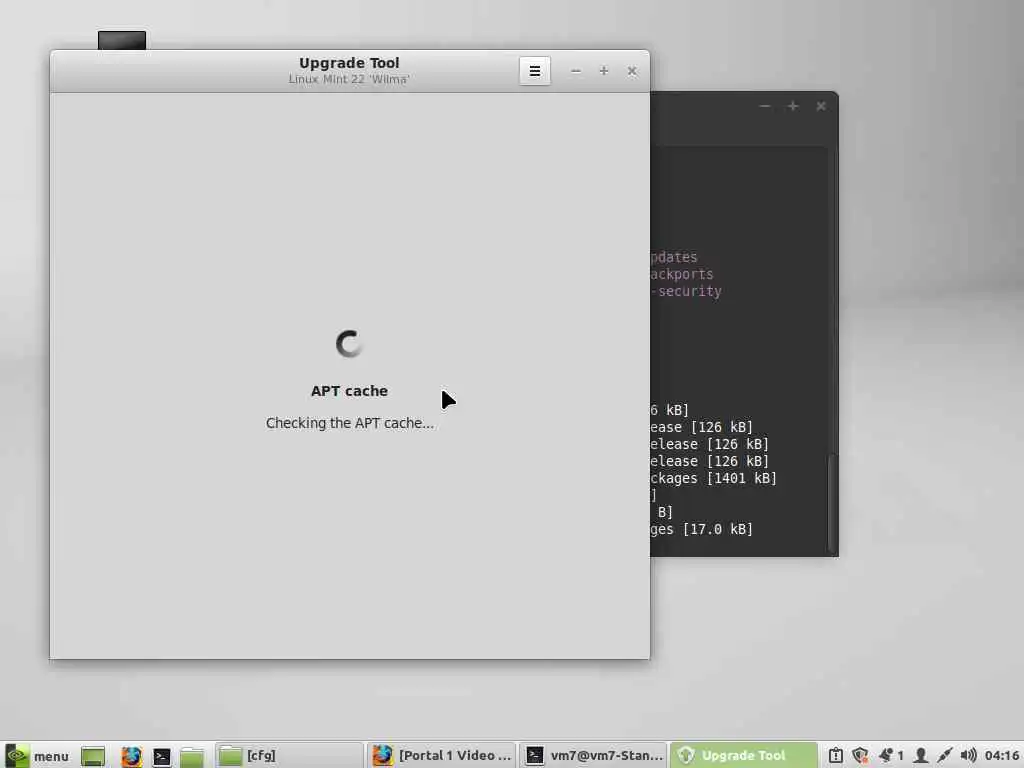
Task: Click the show desktop launcher icon
Action: 93,756
